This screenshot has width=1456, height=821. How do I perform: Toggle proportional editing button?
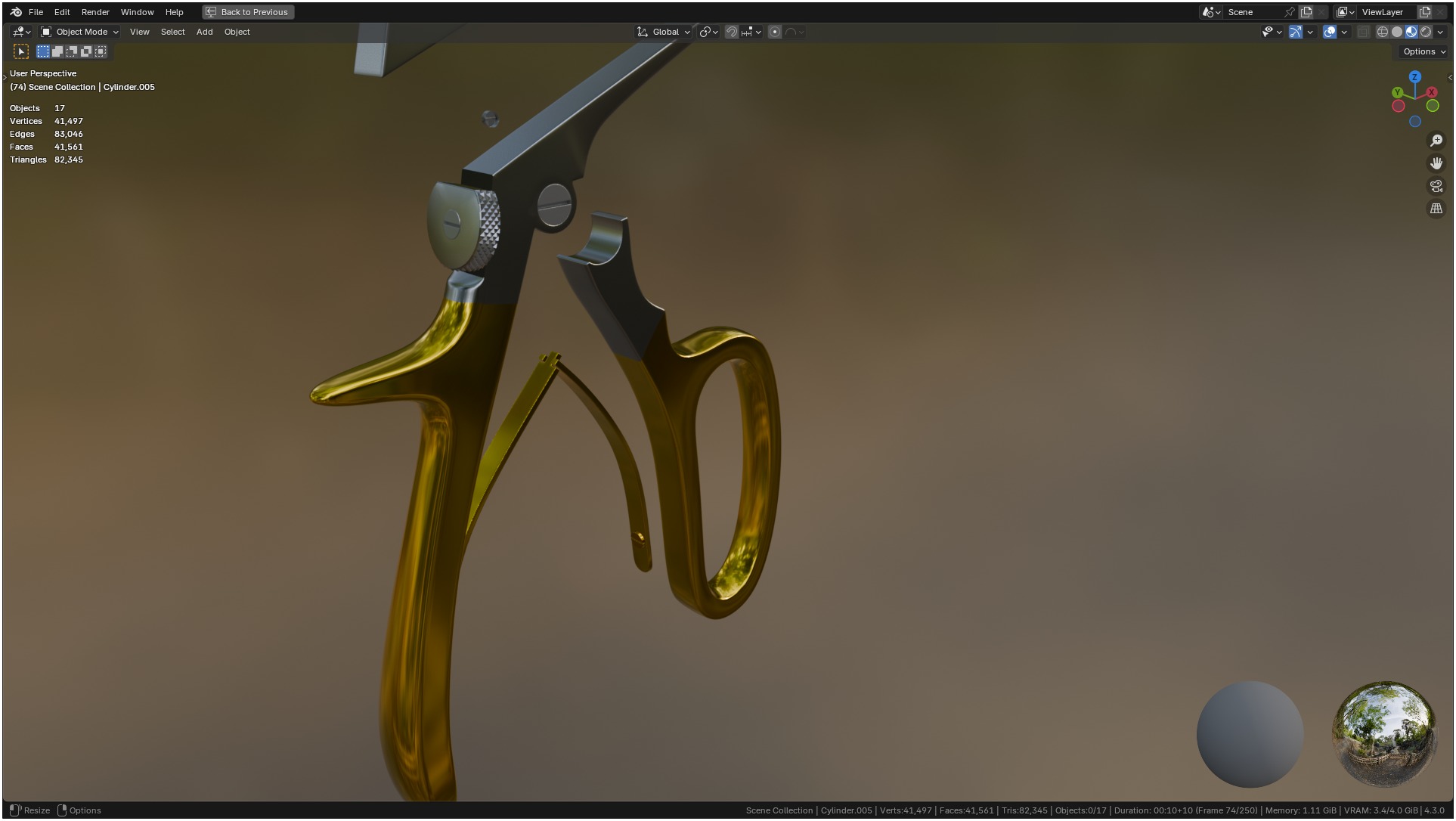[x=775, y=32]
